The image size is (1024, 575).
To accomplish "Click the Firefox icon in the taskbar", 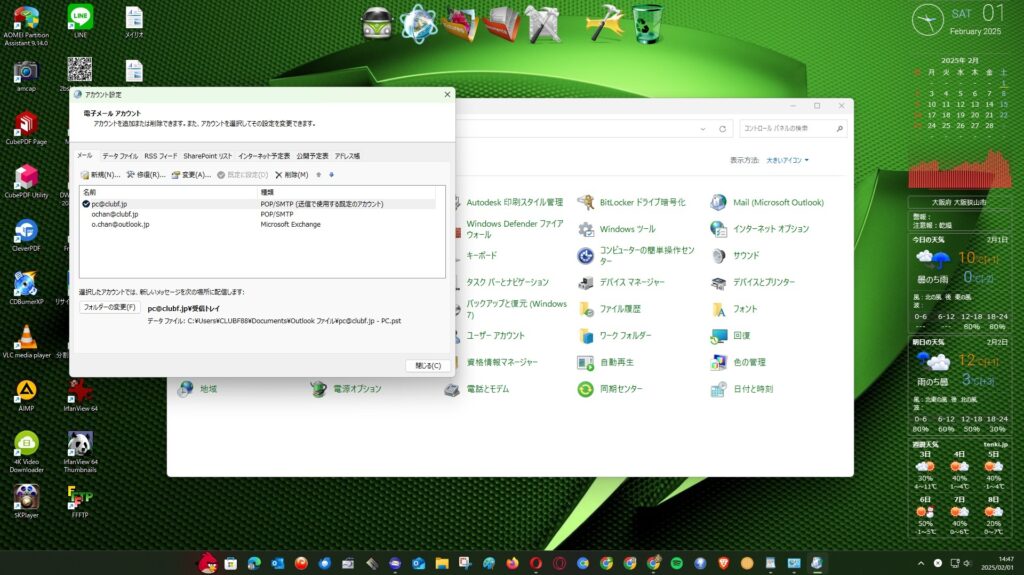I will pos(513,564).
